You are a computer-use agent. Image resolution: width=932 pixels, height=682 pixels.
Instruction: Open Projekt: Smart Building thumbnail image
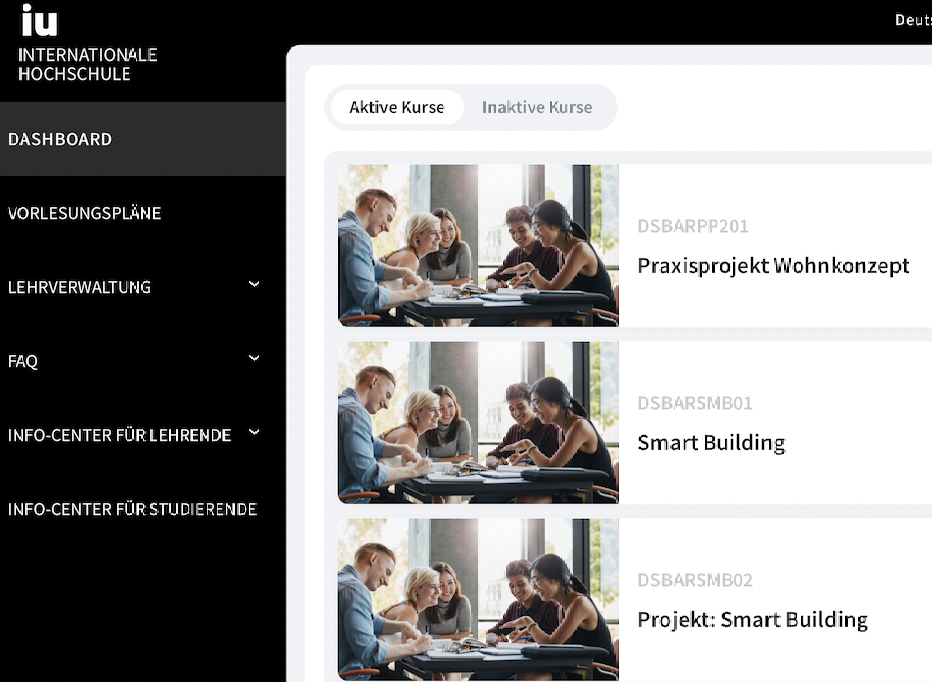point(478,599)
